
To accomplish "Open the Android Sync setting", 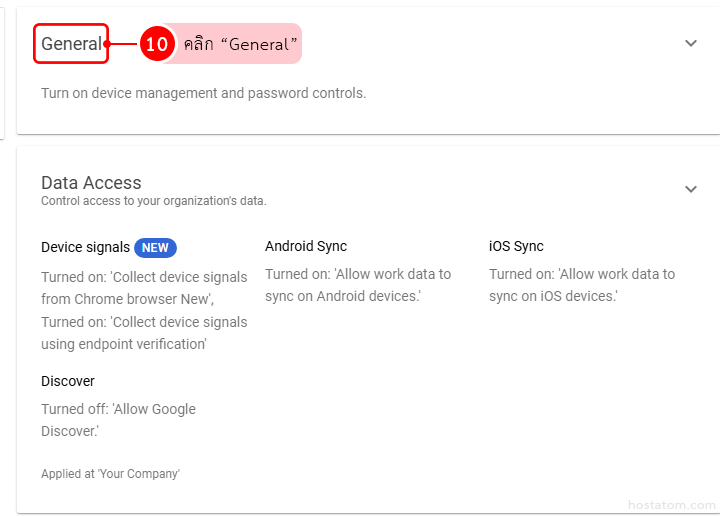I will point(306,246).
